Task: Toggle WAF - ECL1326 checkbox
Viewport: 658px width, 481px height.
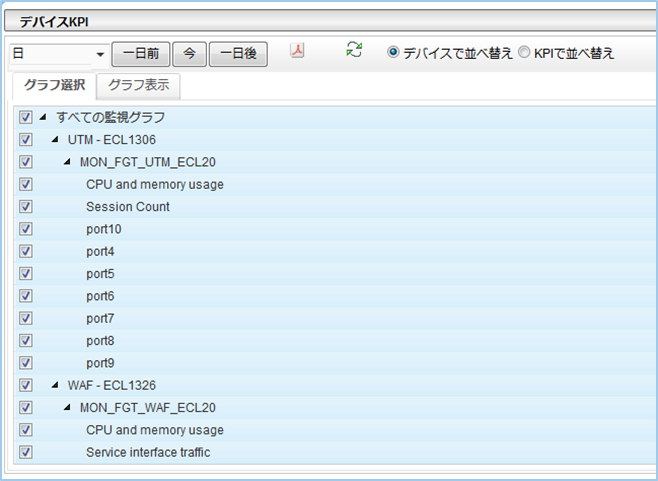Action: pos(26,385)
